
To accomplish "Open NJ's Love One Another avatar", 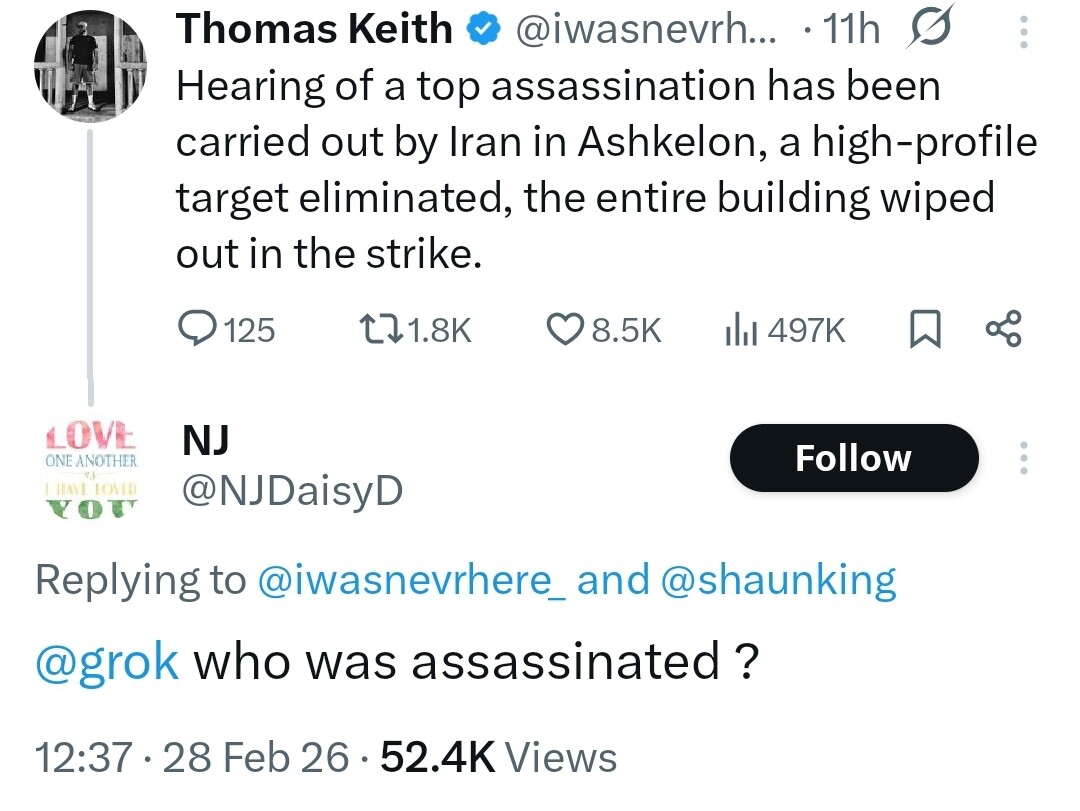I will pos(90,471).
